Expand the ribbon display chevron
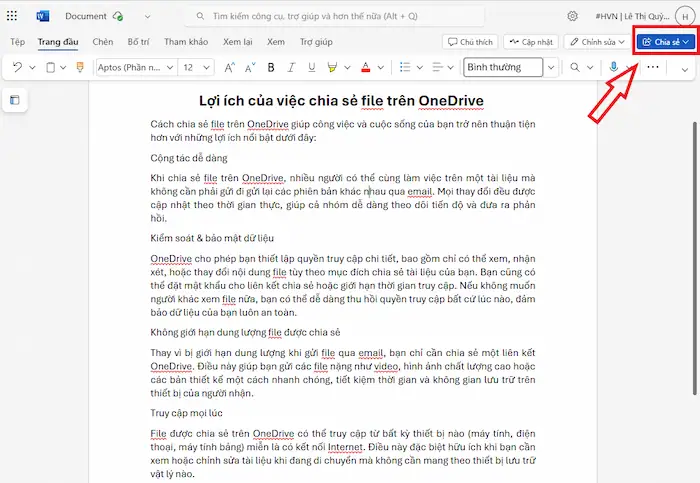The height and width of the screenshot is (483, 700). pos(684,70)
